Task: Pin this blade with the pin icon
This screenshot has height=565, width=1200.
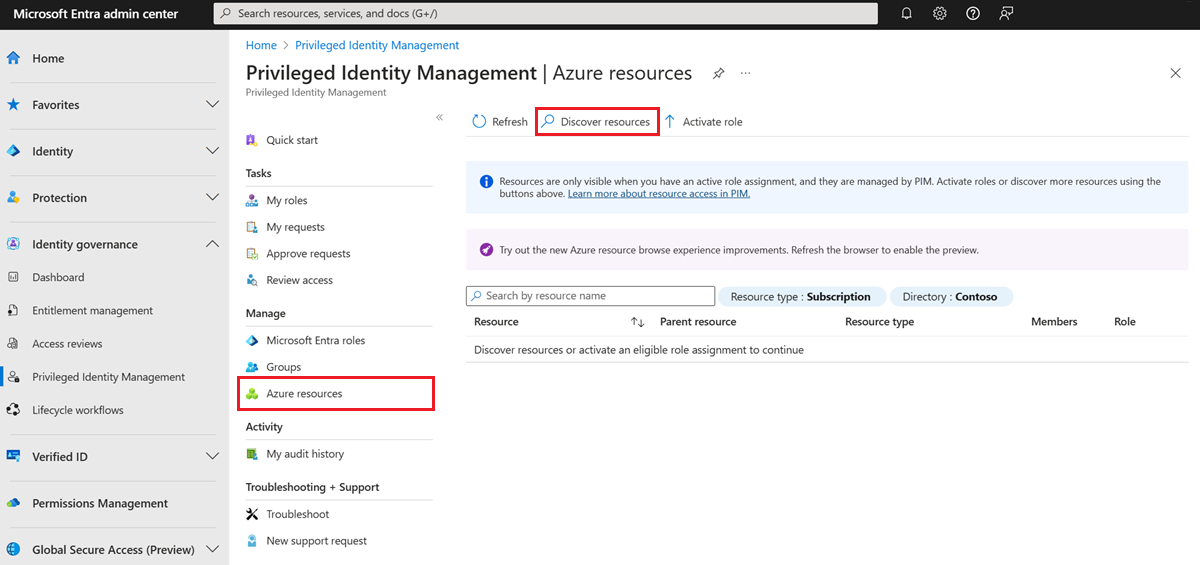Action: (718, 74)
